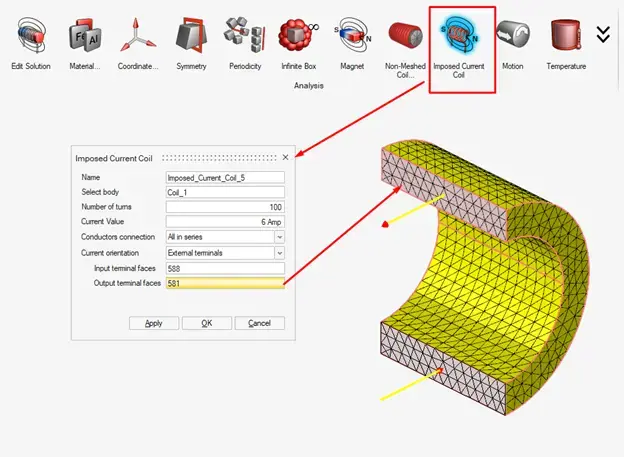Image resolution: width=624 pixels, height=457 pixels.
Task: Expand the Current orientation dropdown
Action: tap(279, 253)
